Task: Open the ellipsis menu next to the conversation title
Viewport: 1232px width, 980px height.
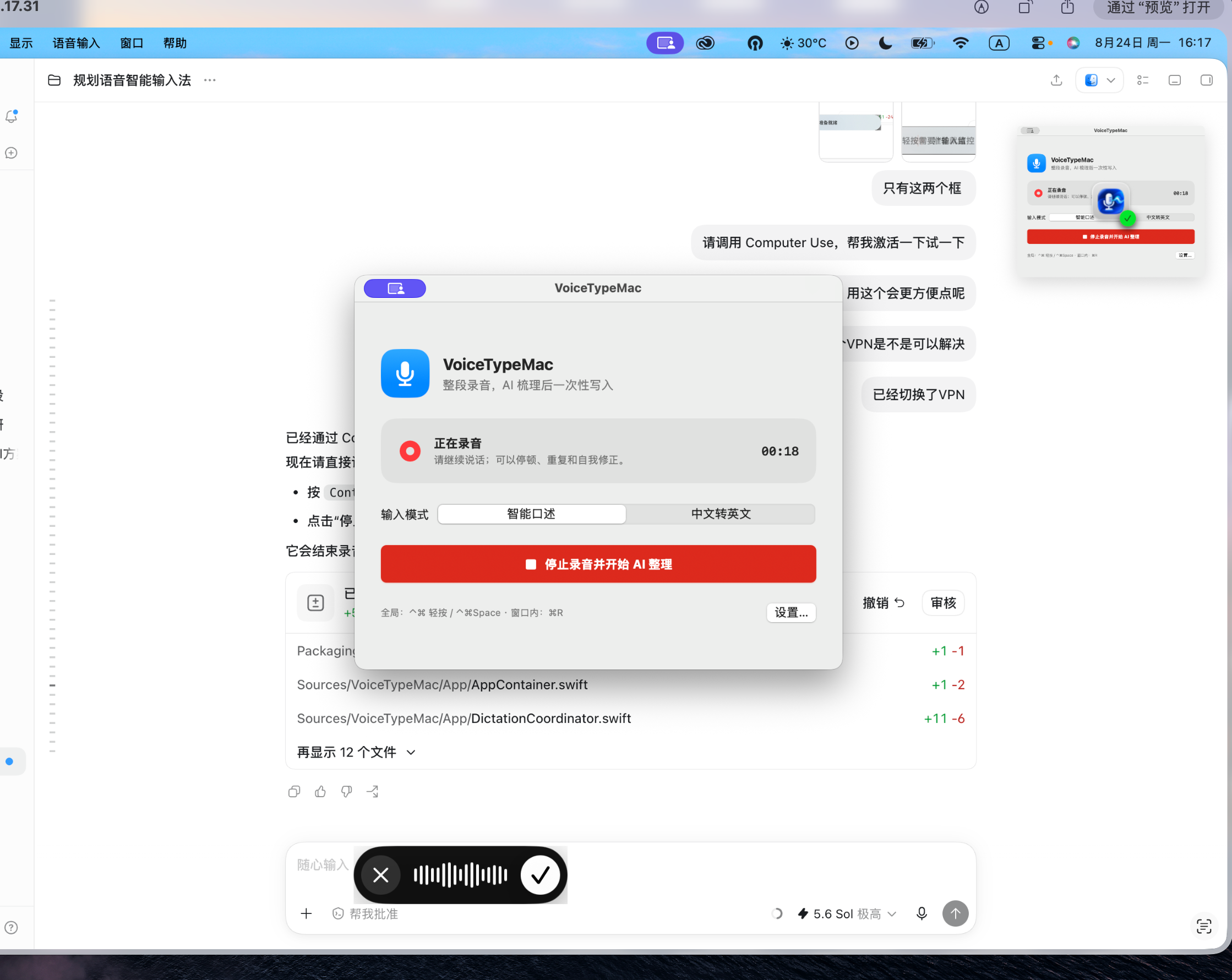Action: pos(210,80)
